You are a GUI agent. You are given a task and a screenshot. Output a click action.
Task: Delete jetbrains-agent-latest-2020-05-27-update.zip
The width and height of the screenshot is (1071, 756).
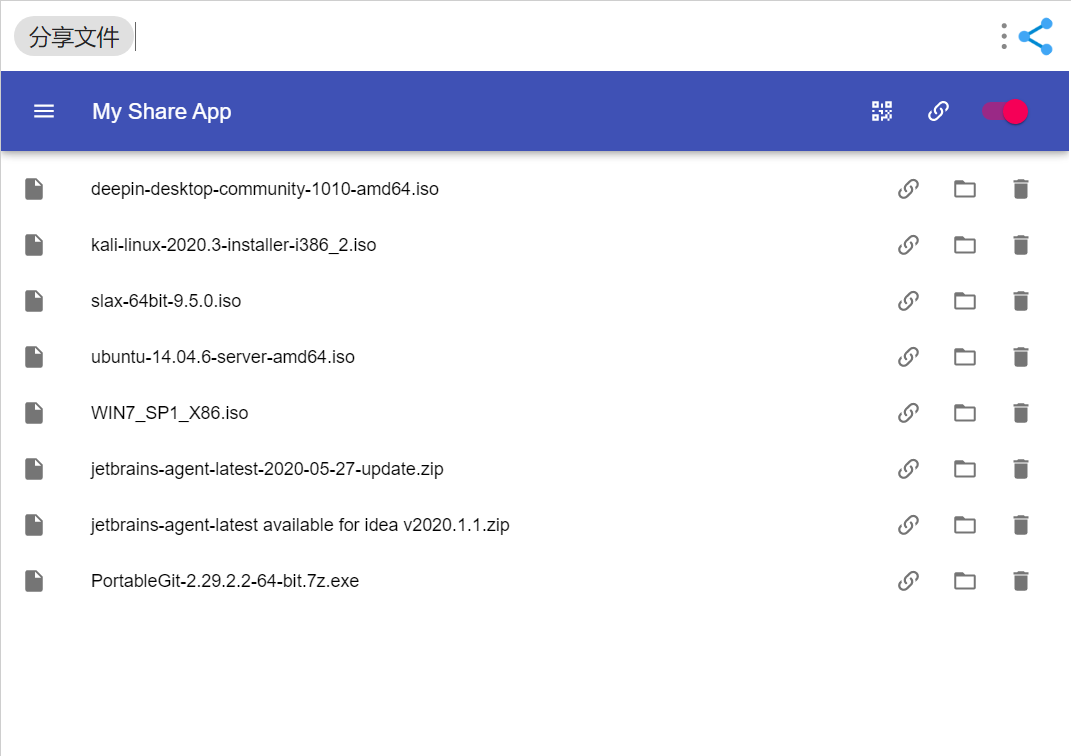coord(1020,469)
